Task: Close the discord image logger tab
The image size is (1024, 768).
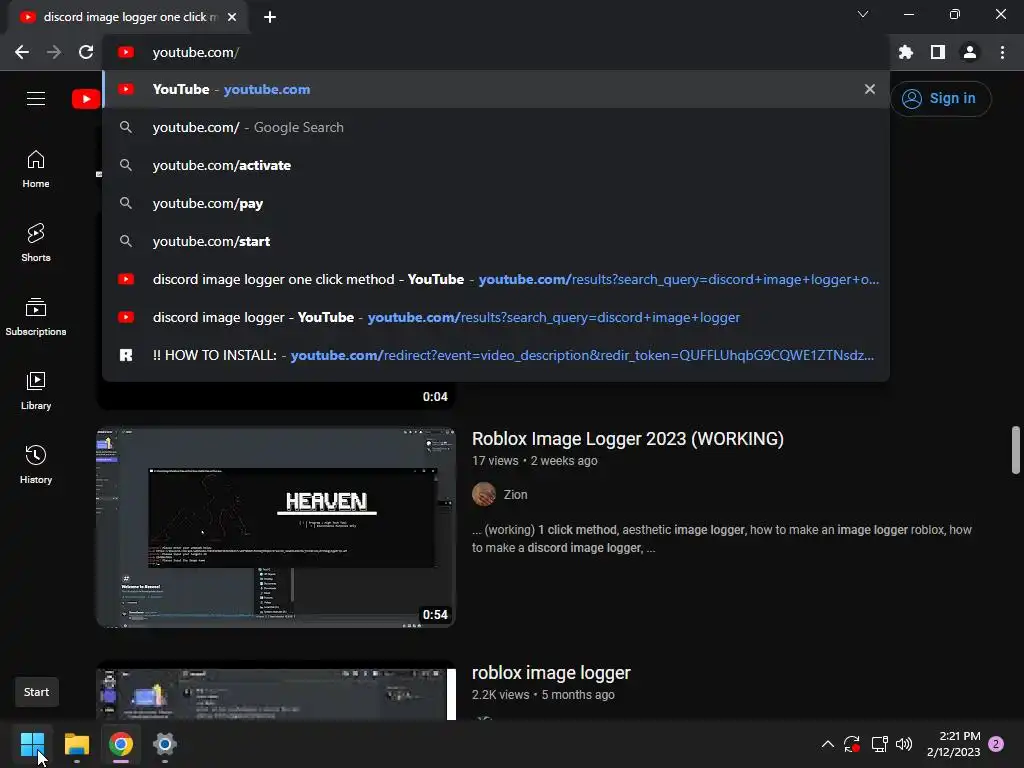Action: tap(232, 17)
